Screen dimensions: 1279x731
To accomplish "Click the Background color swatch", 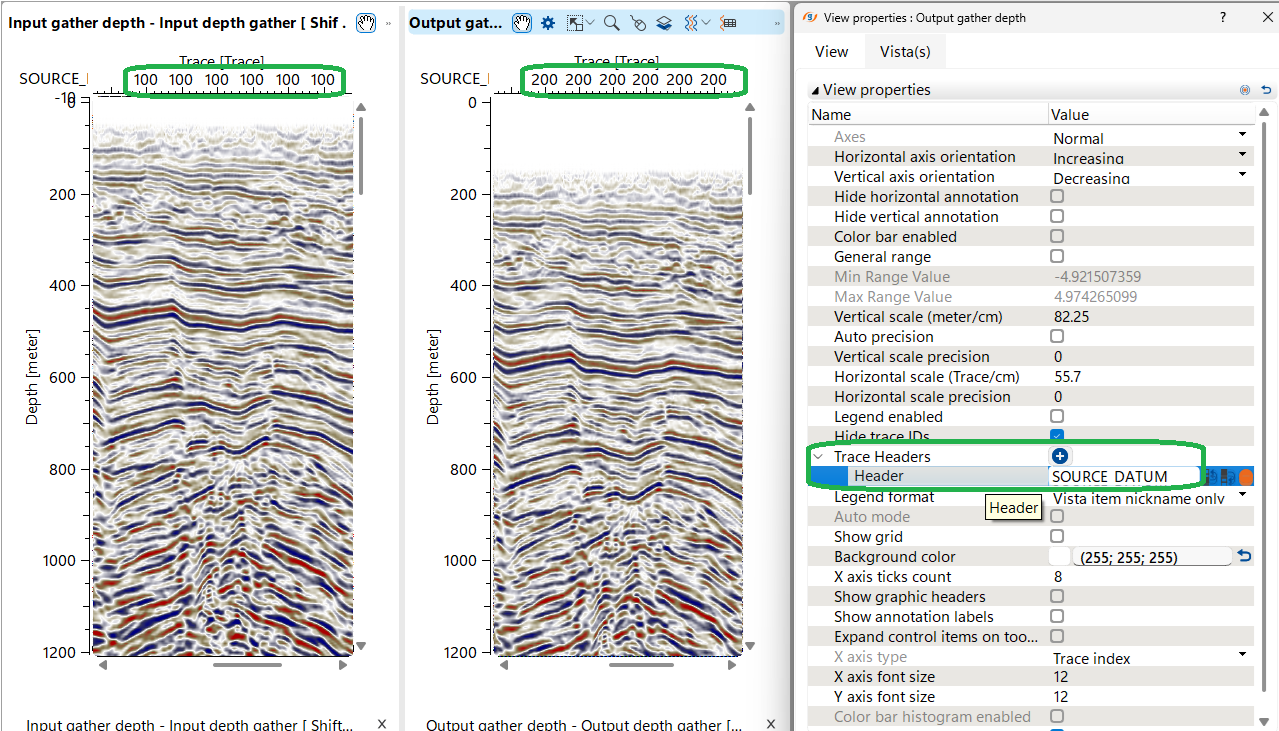I will (1060, 556).
